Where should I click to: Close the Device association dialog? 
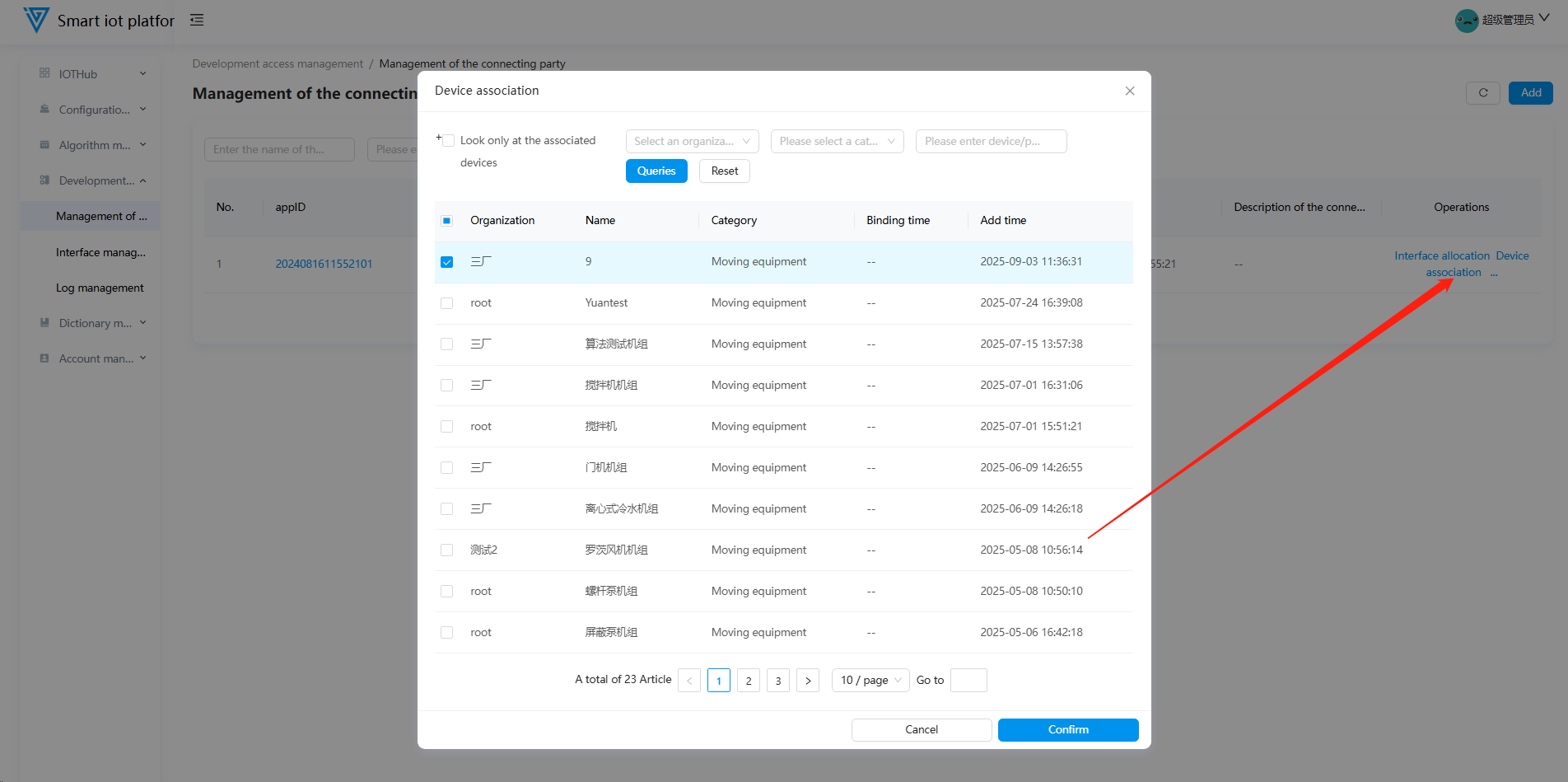(x=1130, y=91)
